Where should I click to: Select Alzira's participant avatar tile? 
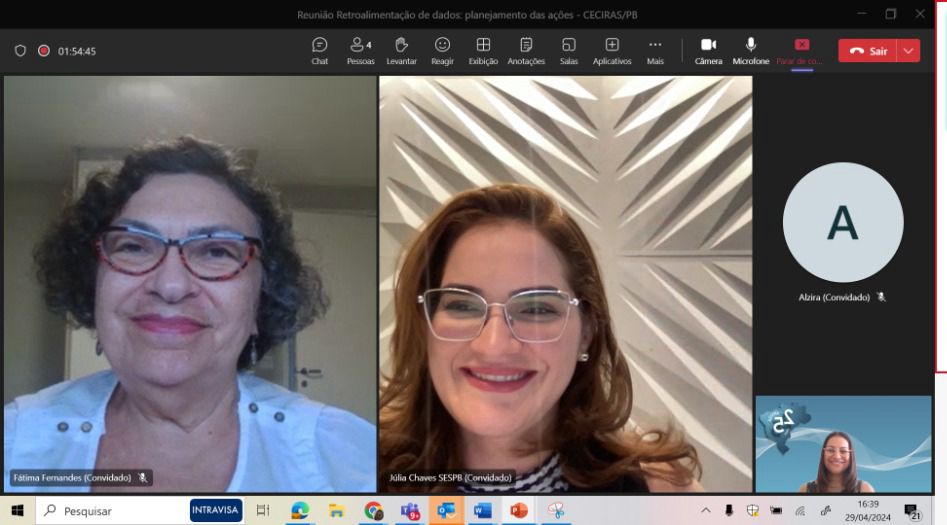(x=842, y=223)
